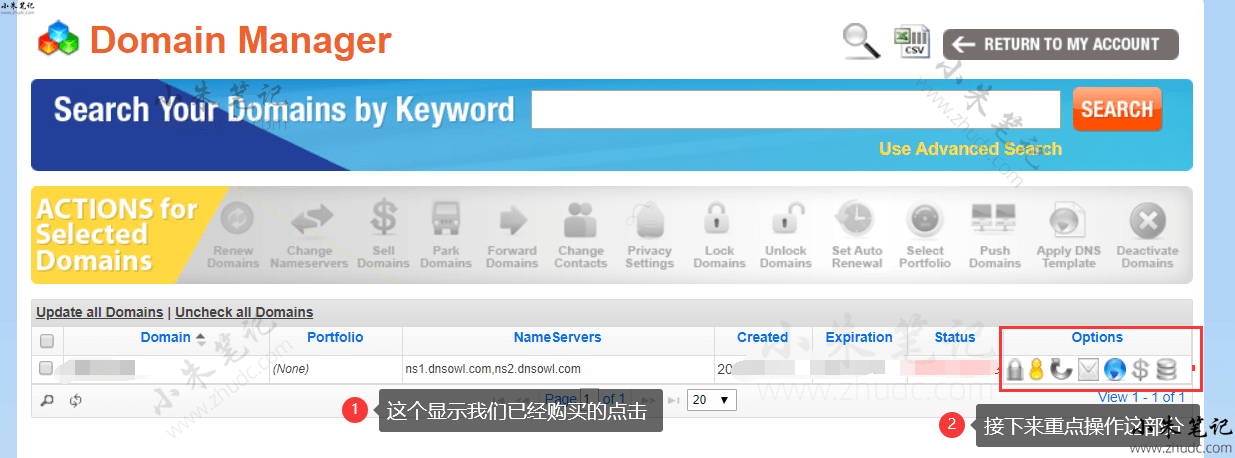The width and height of the screenshot is (1235, 458).
Task: Click the magnifying glass icon beside CSV
Action: pyautogui.click(x=861, y=42)
